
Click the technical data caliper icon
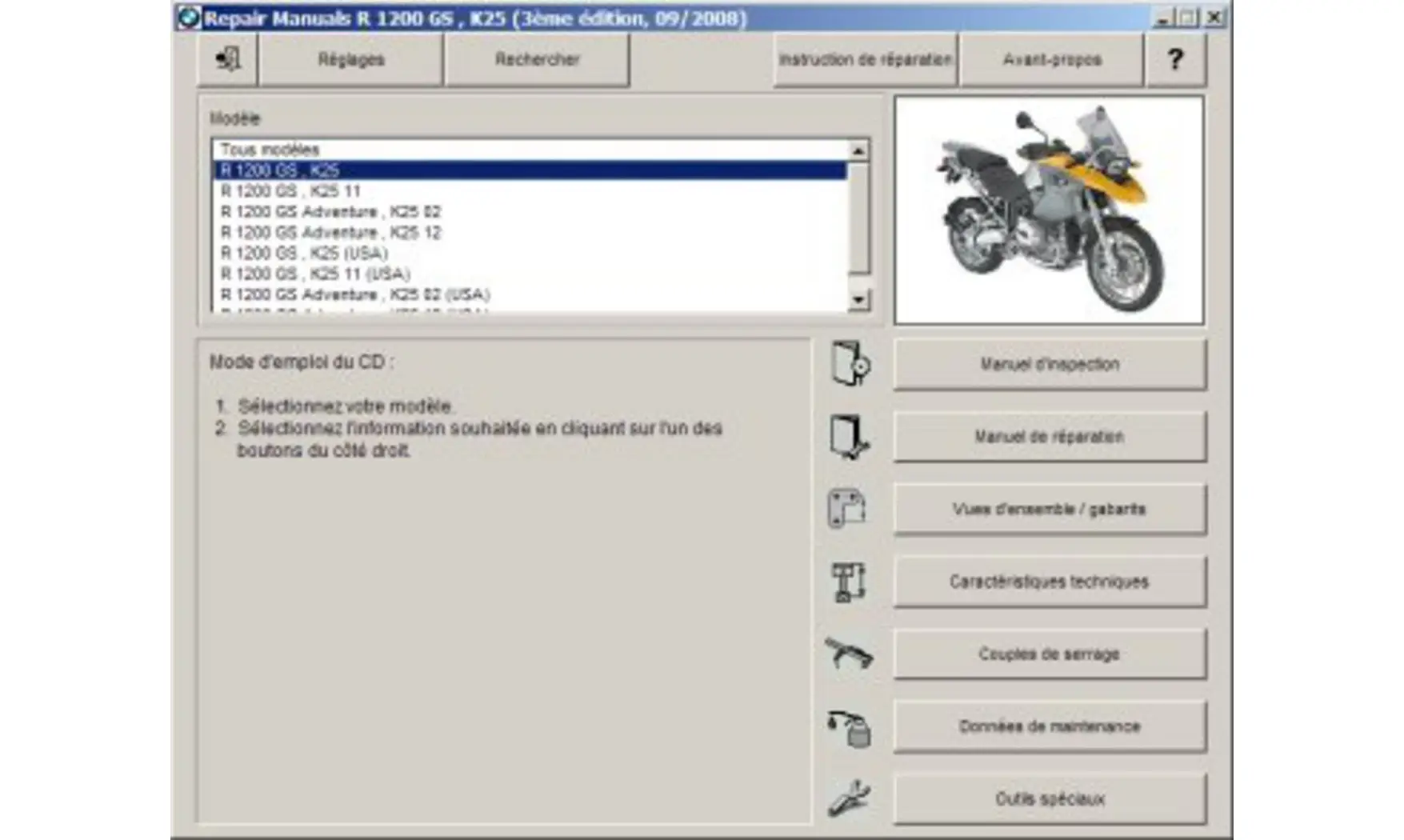pos(849,582)
